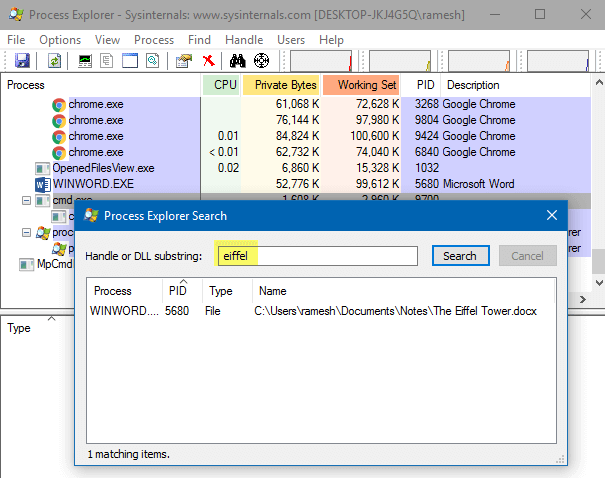Click the process list scroll down arrow

click(x=599, y=282)
